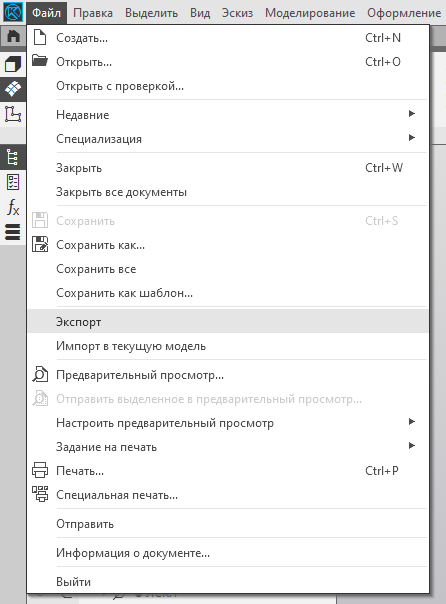Open the variables fx panel icon
Viewport: 446px width, 604px height.
pos(13,207)
